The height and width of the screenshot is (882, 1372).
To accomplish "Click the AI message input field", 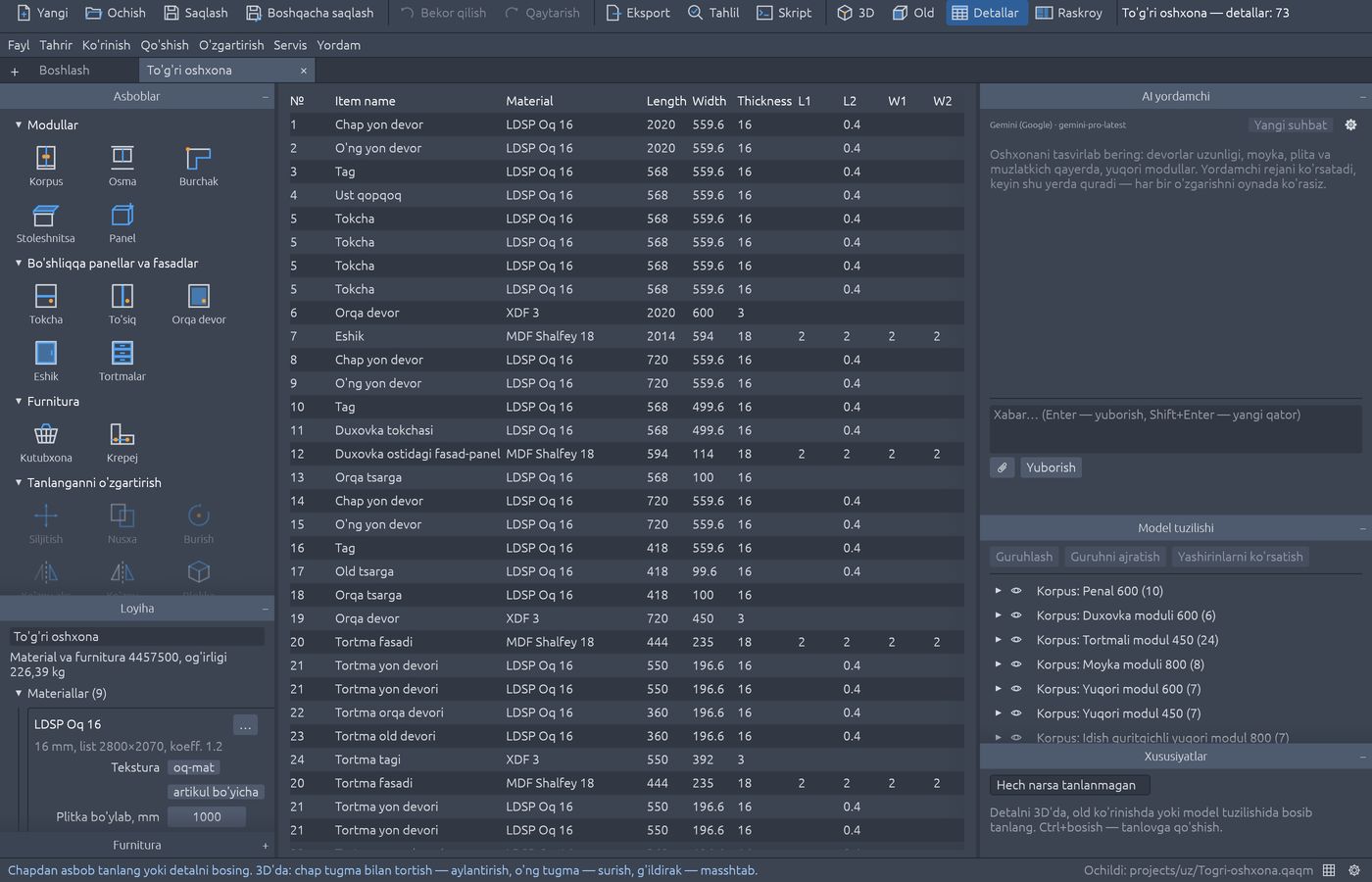I will (x=1175, y=427).
